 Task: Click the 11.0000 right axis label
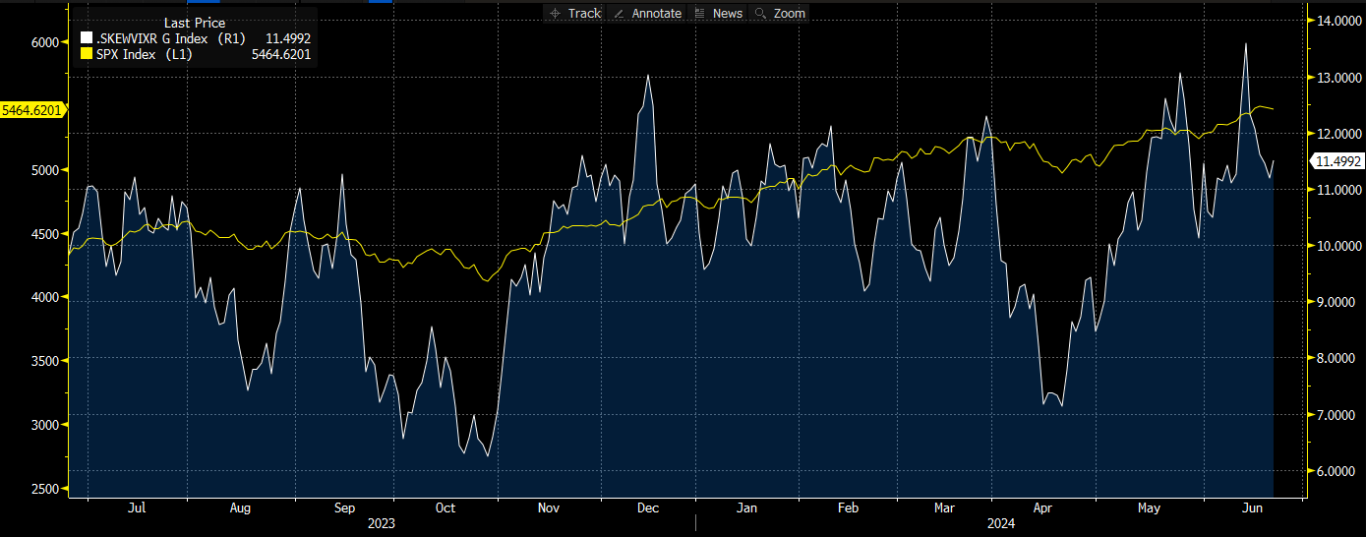click(1337, 189)
